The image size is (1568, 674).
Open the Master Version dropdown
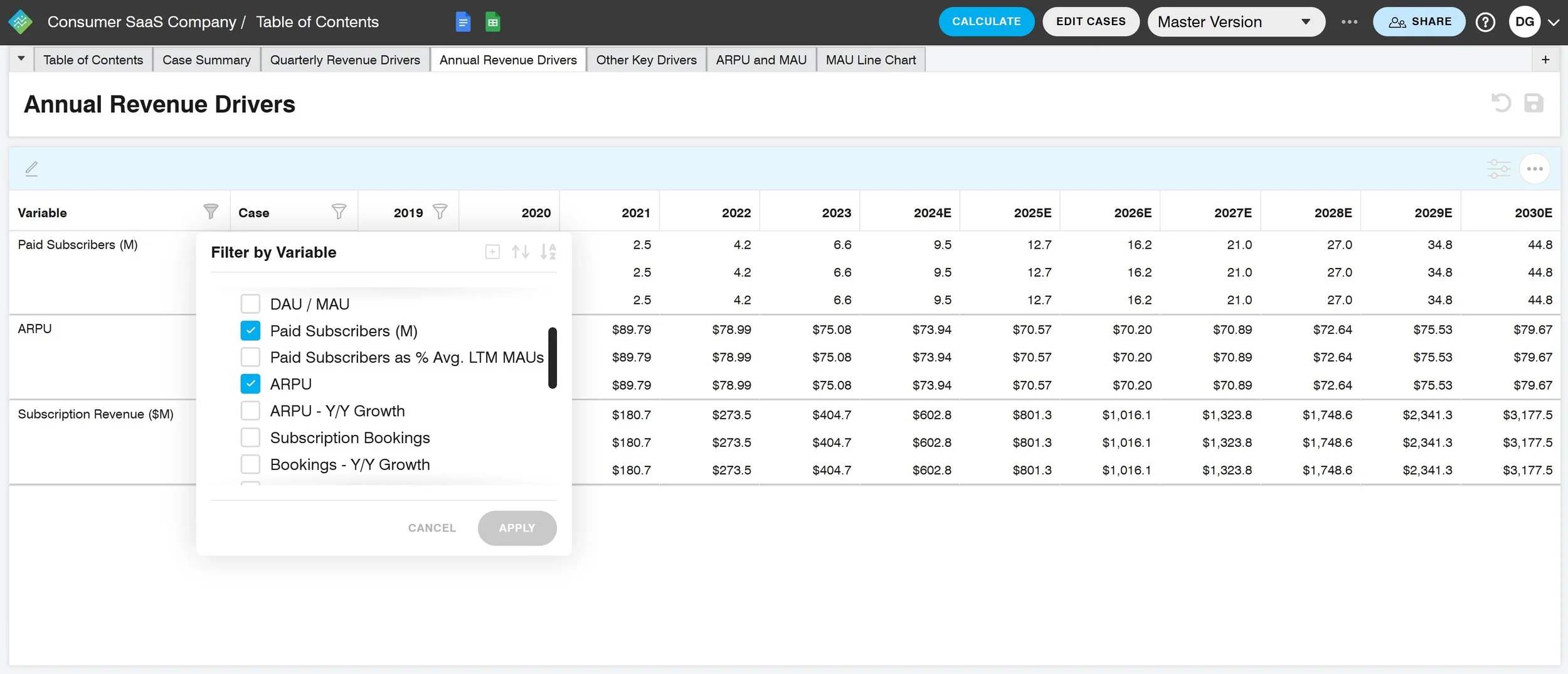pyautogui.click(x=1236, y=22)
